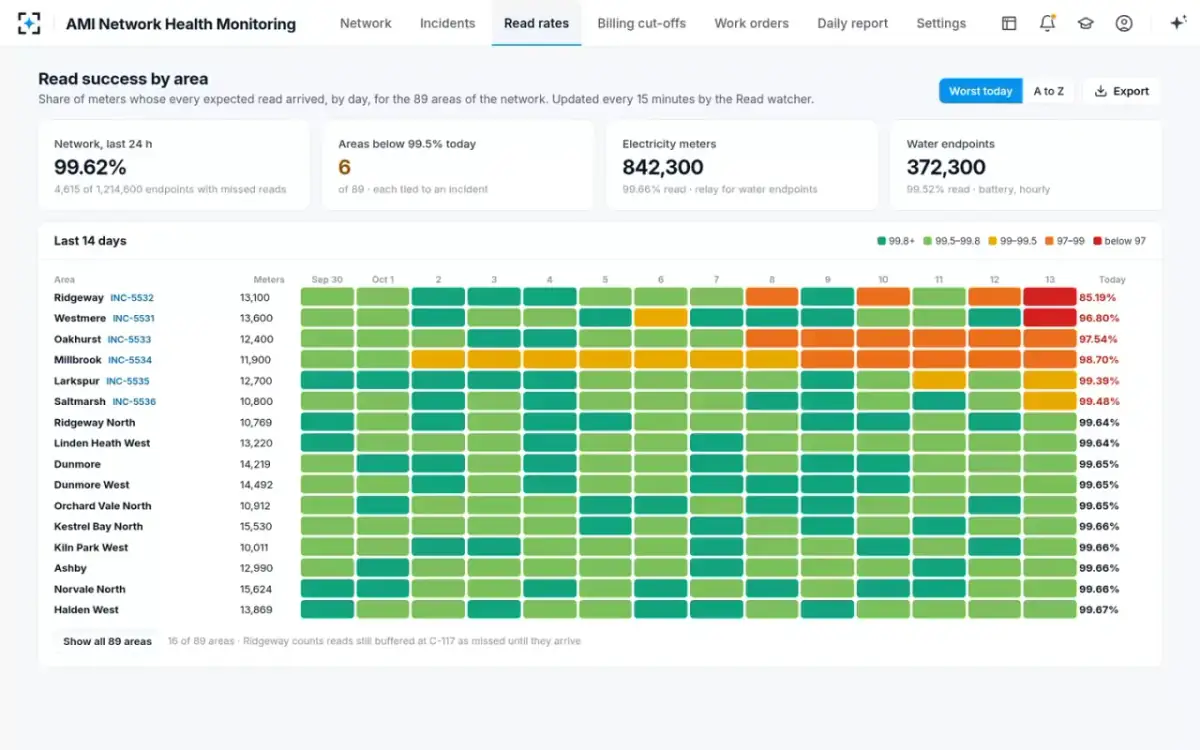The image size is (1200, 750).
Task: Open incident link INC-5535
Action: coord(128,381)
